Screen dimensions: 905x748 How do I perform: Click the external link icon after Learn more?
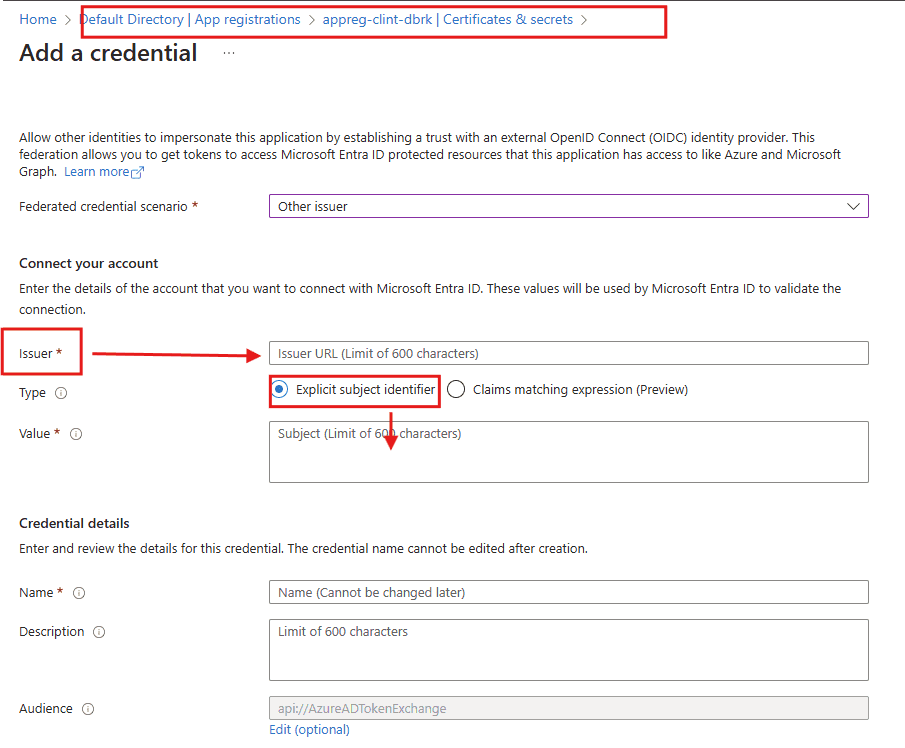click(x=138, y=172)
